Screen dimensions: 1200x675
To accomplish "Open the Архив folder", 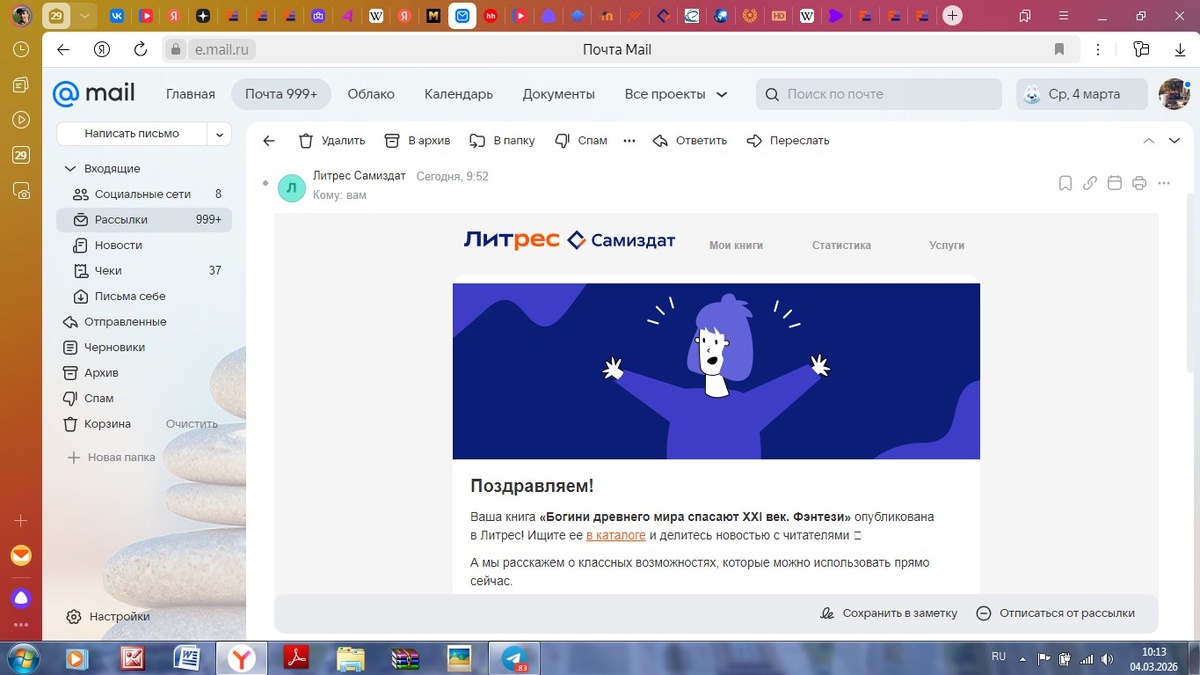I will [144, 373].
